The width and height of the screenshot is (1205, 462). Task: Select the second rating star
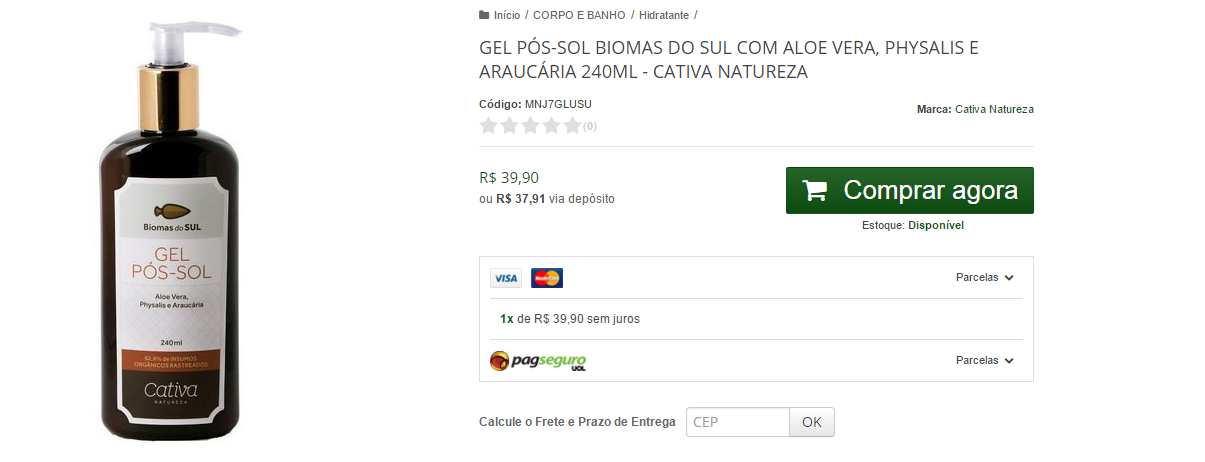[509, 126]
